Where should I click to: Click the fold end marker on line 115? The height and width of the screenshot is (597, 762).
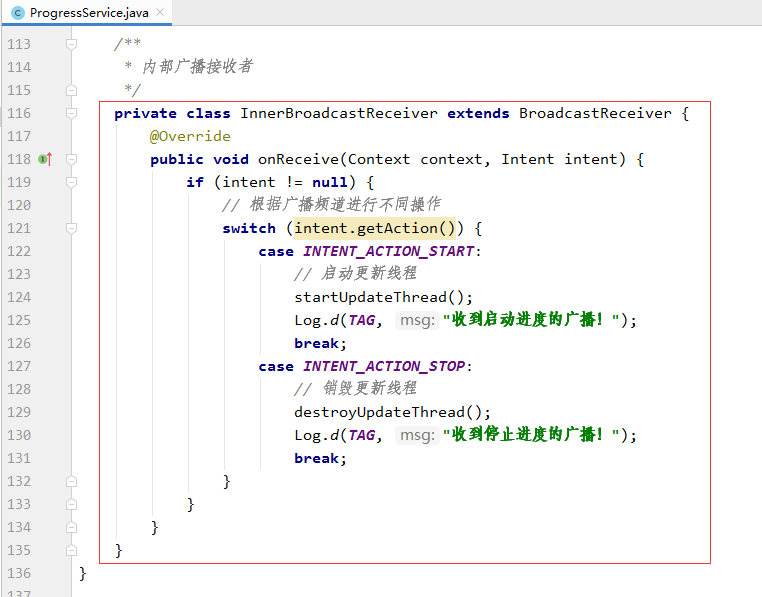point(71,90)
